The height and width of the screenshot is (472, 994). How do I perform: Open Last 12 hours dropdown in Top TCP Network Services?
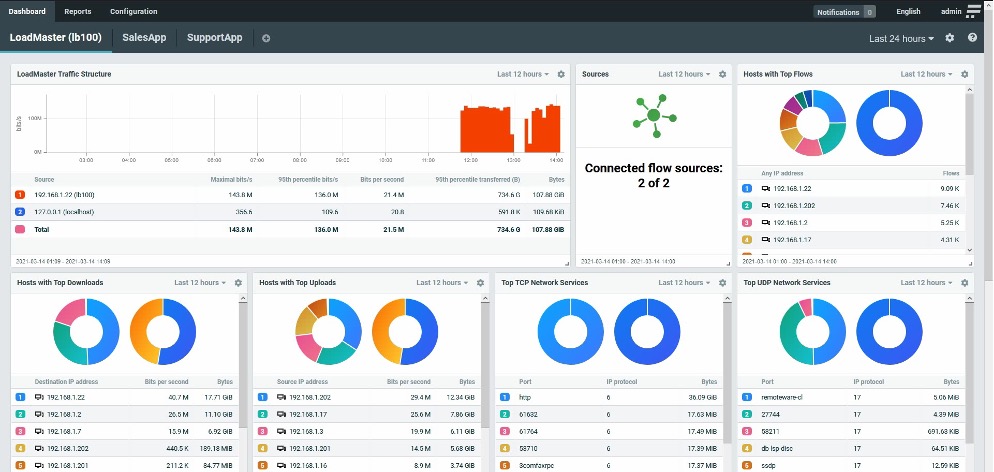point(684,283)
